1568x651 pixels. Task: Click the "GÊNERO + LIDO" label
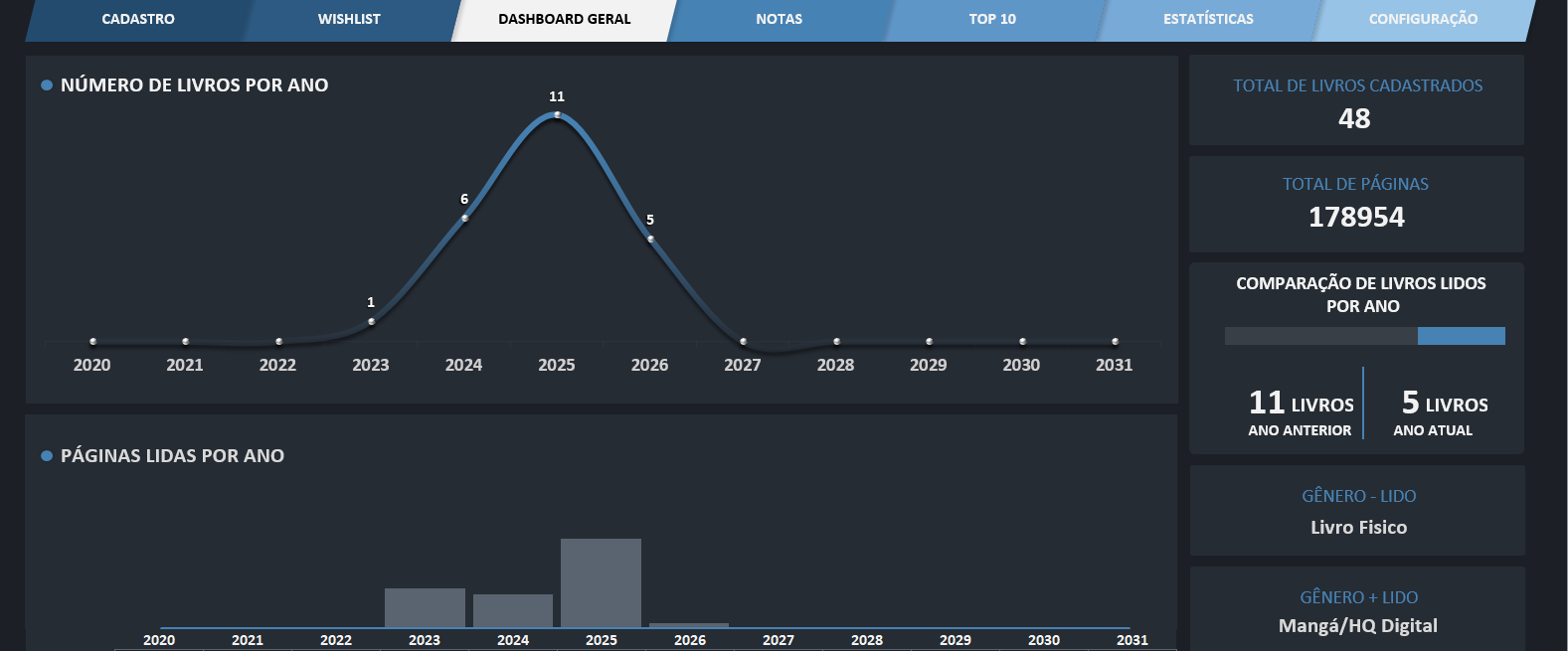coord(1359,597)
